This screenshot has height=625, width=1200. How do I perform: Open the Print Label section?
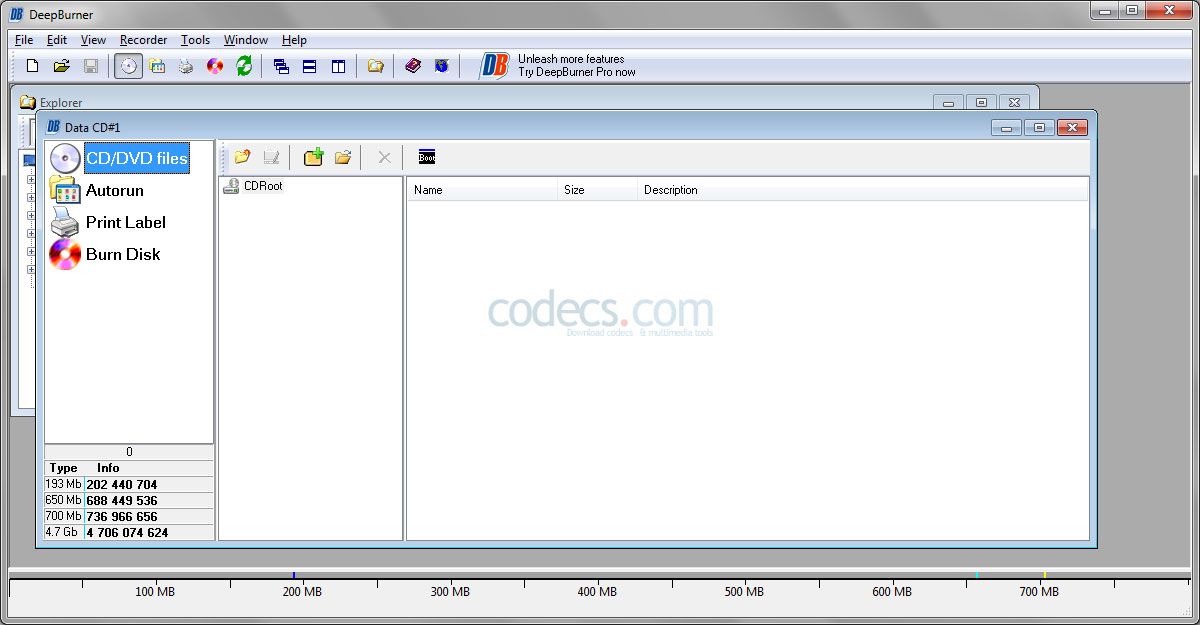coord(125,222)
